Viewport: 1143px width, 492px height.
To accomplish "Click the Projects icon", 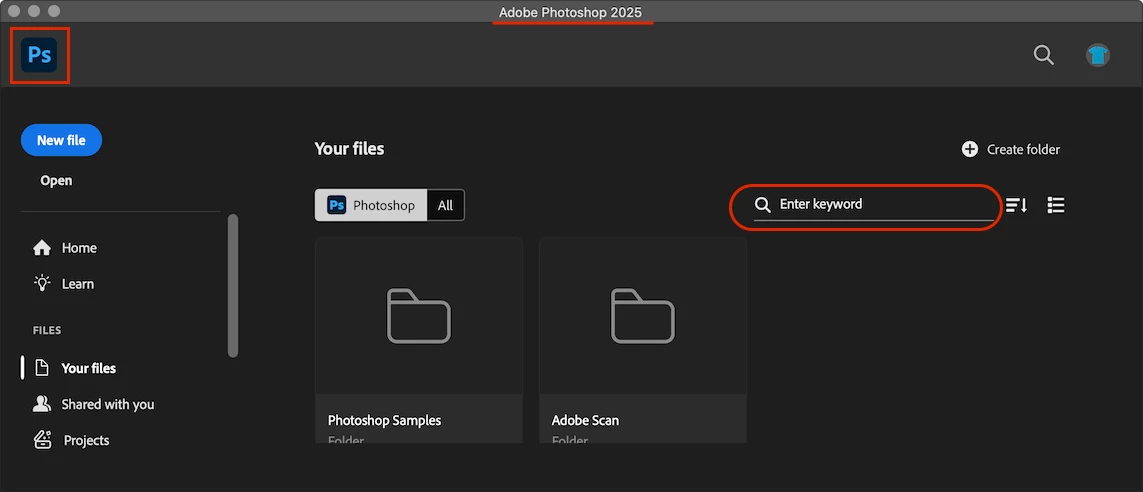I will 42,440.
